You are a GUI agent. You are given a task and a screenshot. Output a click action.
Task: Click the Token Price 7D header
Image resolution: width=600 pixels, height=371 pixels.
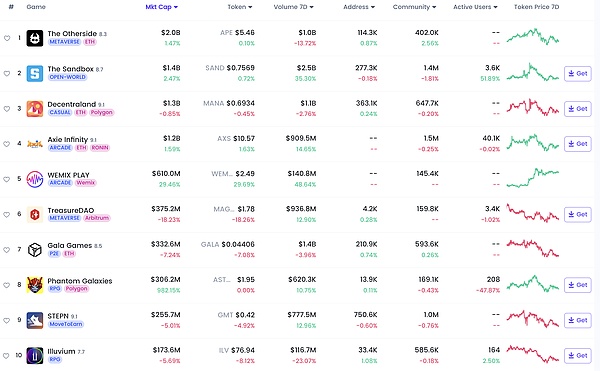(x=536, y=7)
